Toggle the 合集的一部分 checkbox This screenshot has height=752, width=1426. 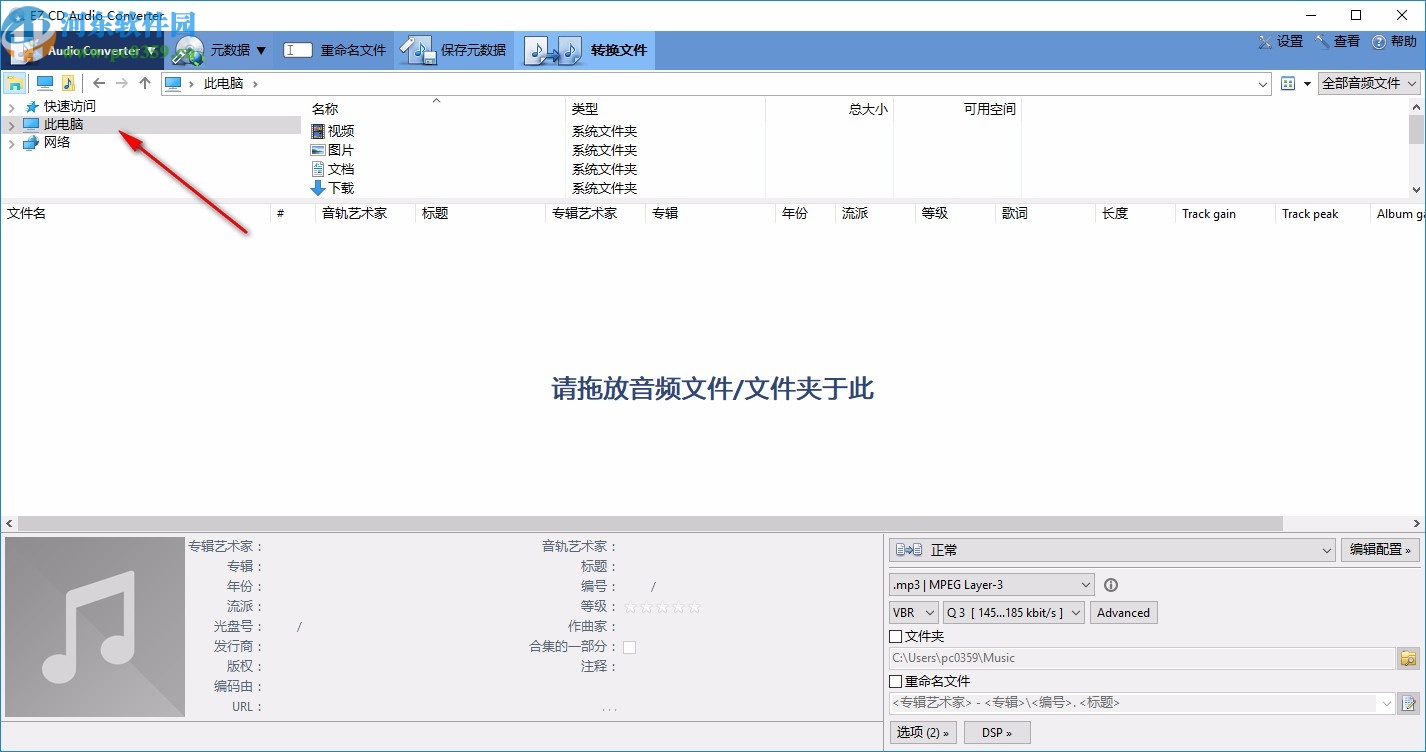point(630,646)
